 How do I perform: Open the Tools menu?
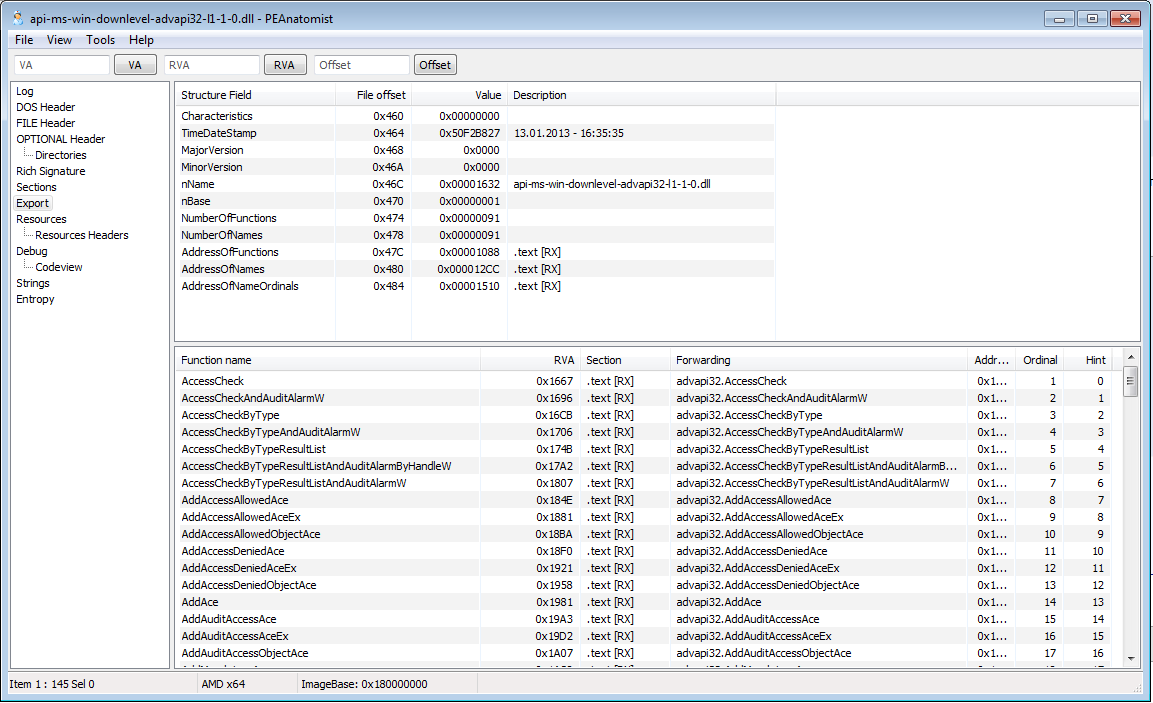100,40
